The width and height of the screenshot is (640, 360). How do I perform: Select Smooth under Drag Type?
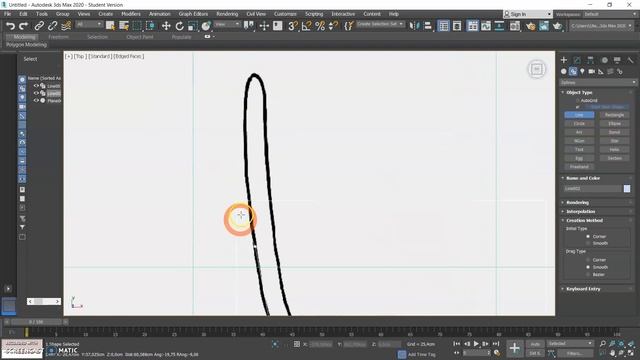click(588, 267)
